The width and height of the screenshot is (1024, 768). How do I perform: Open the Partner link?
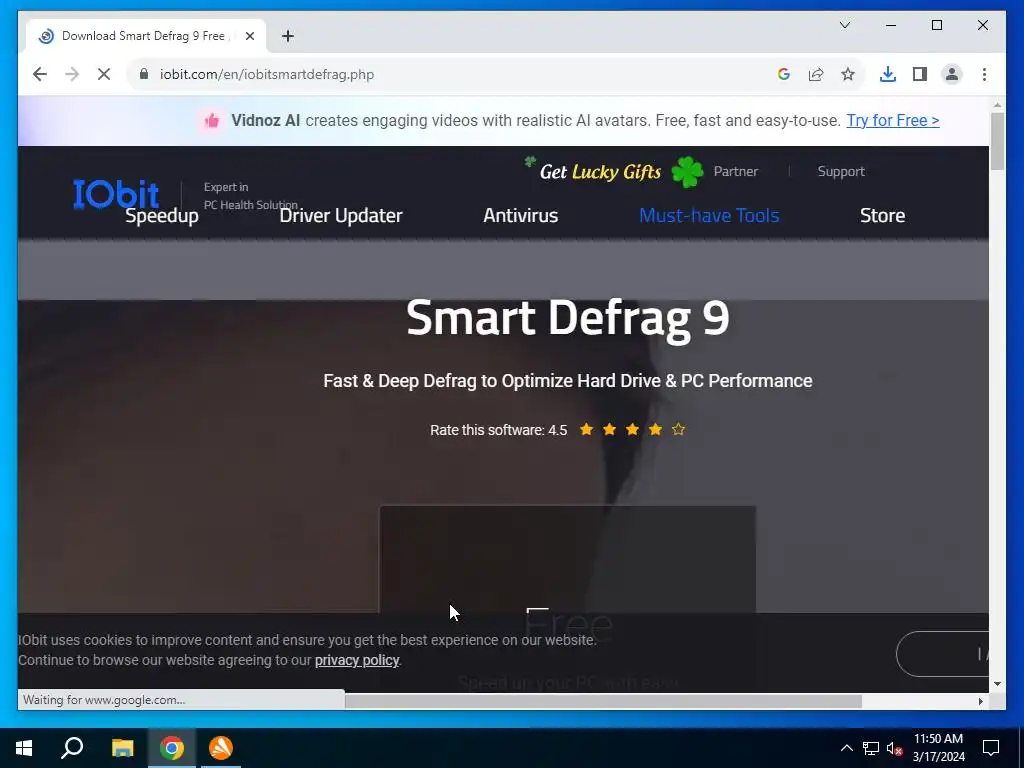pos(735,171)
